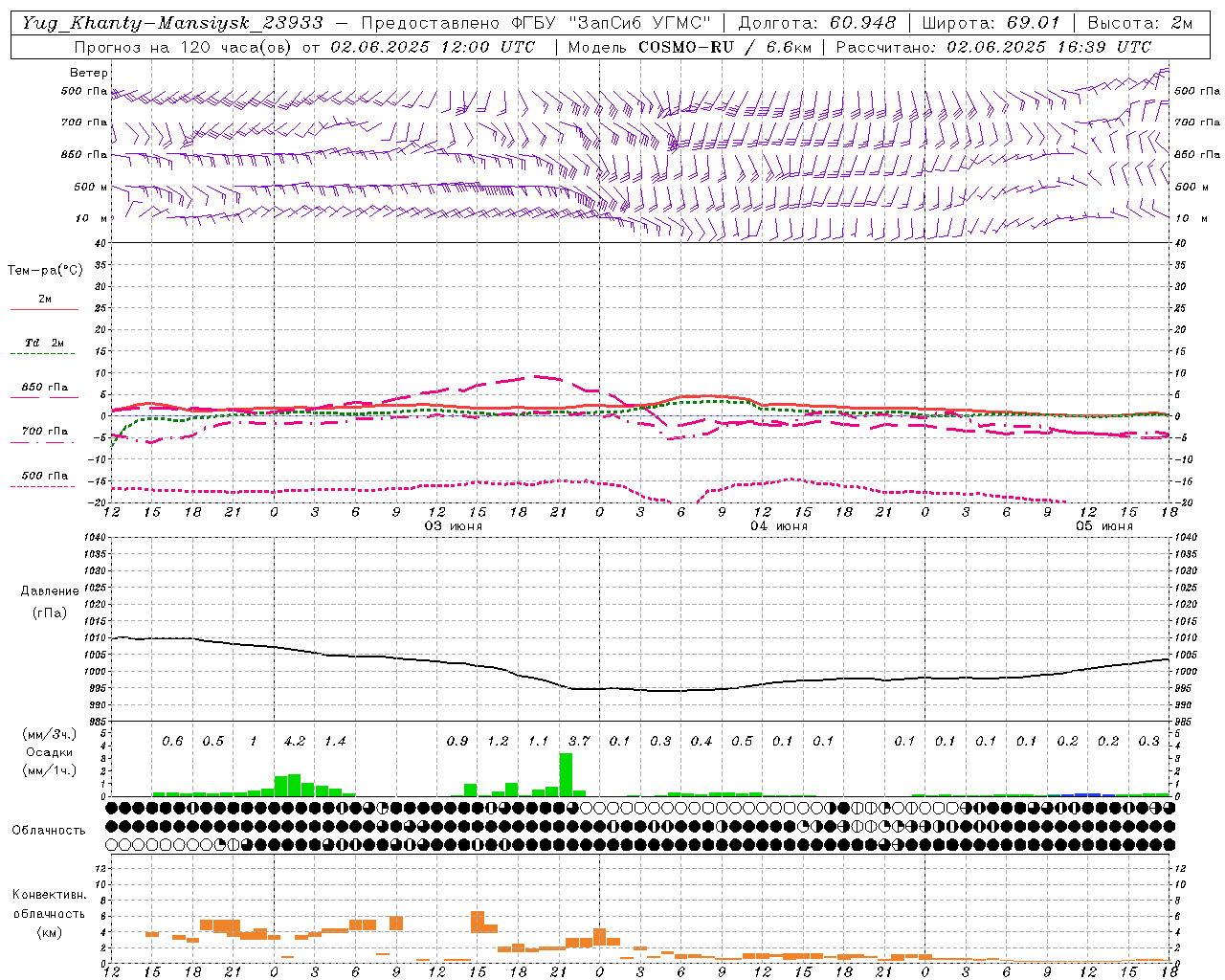This screenshot has width=1225, height=980.
Task: Click the 4.2 three-hour precipitation value
Action: pos(295,742)
